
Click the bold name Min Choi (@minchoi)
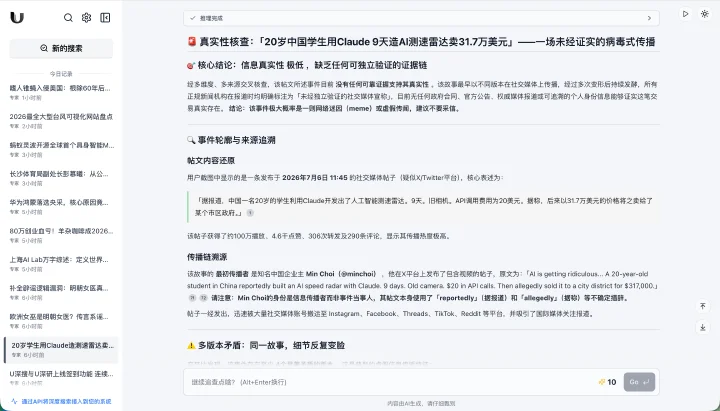coord(341,274)
